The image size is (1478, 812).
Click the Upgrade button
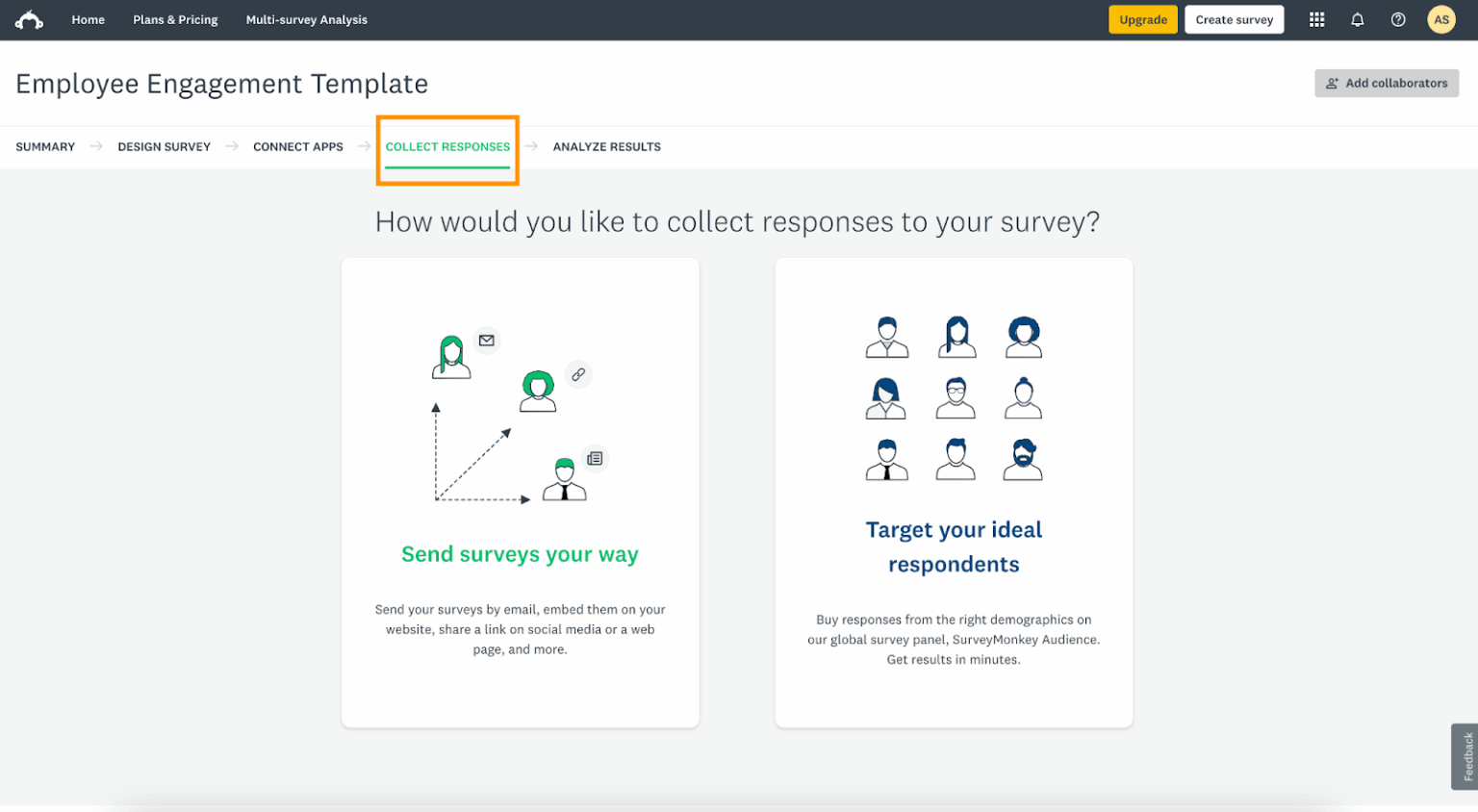[x=1143, y=19]
